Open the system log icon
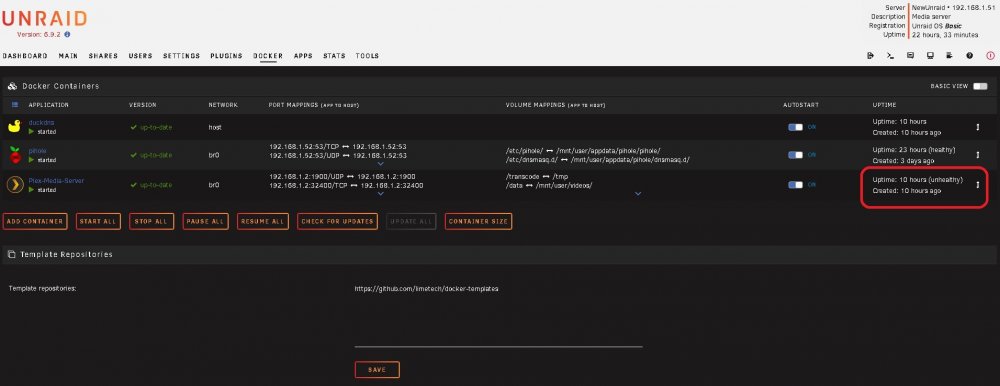 point(950,56)
